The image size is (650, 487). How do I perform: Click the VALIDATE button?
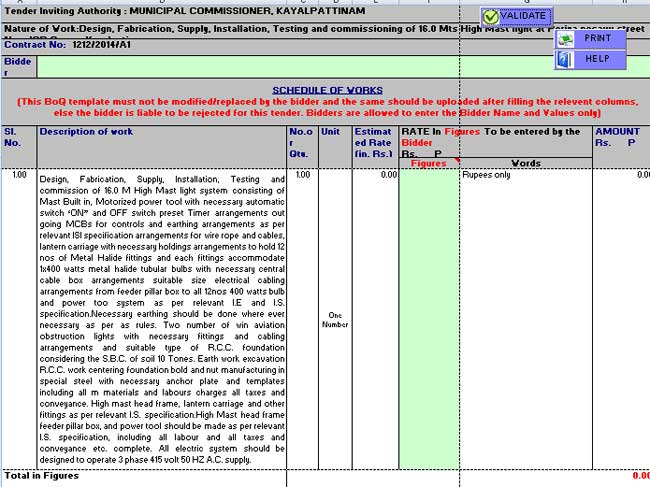[517, 17]
